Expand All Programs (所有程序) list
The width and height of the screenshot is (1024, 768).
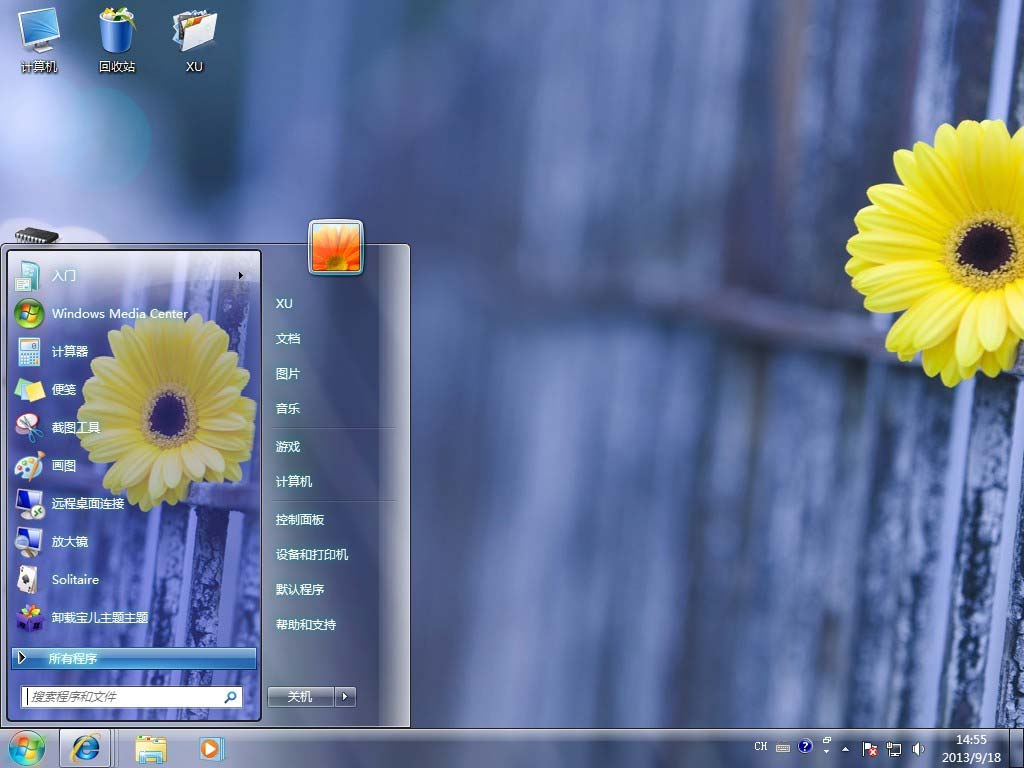(134, 658)
